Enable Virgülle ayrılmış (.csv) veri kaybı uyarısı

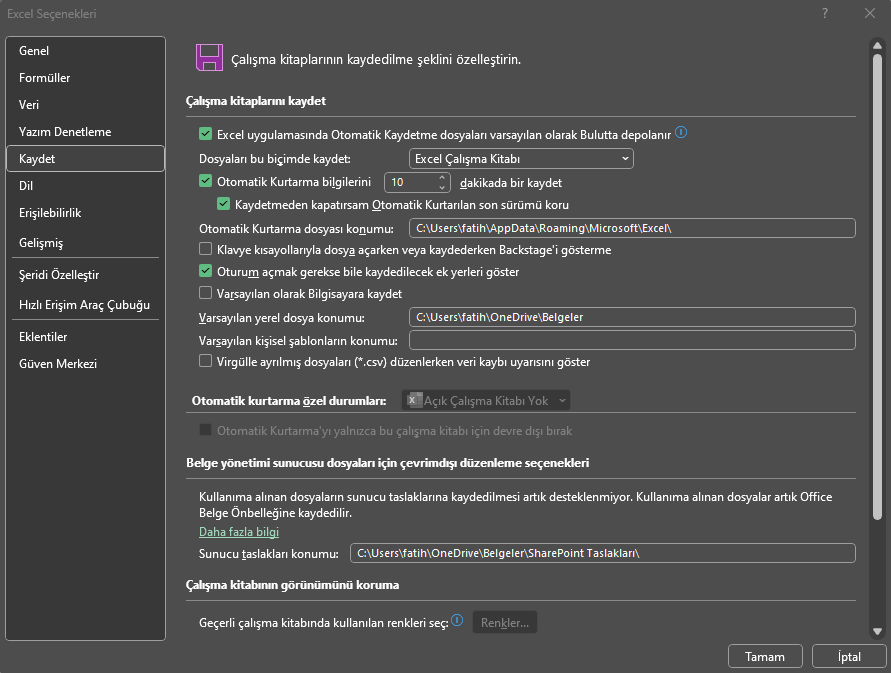205,362
